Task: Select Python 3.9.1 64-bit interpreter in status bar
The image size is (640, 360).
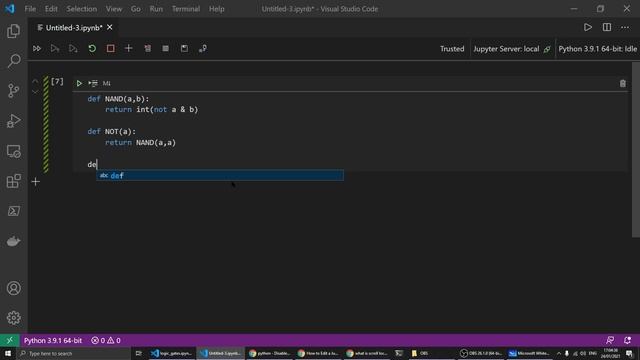Action: [x=53, y=340]
